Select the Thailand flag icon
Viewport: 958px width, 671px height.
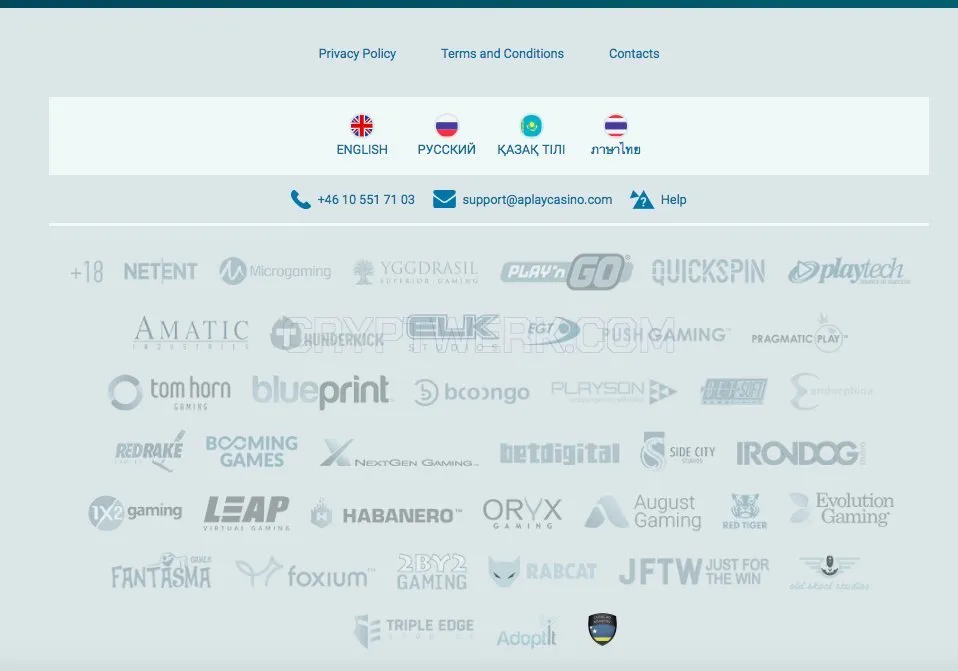[x=615, y=126]
